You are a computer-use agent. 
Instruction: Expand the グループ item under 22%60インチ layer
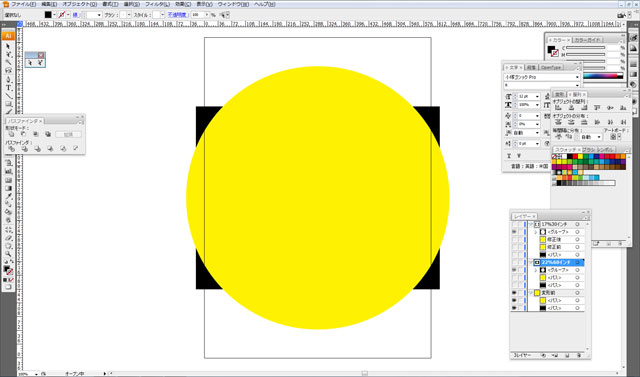(536, 270)
